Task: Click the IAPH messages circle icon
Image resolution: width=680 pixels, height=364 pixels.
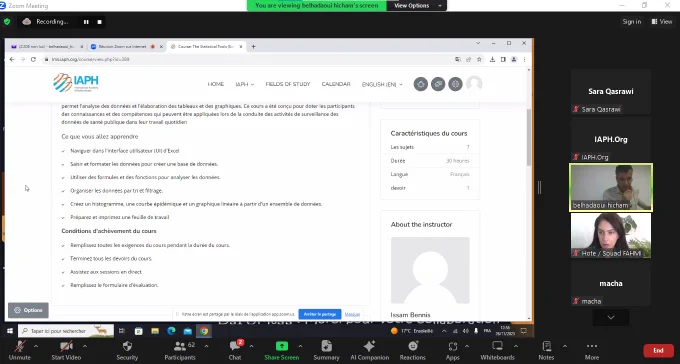Action: coord(438,84)
